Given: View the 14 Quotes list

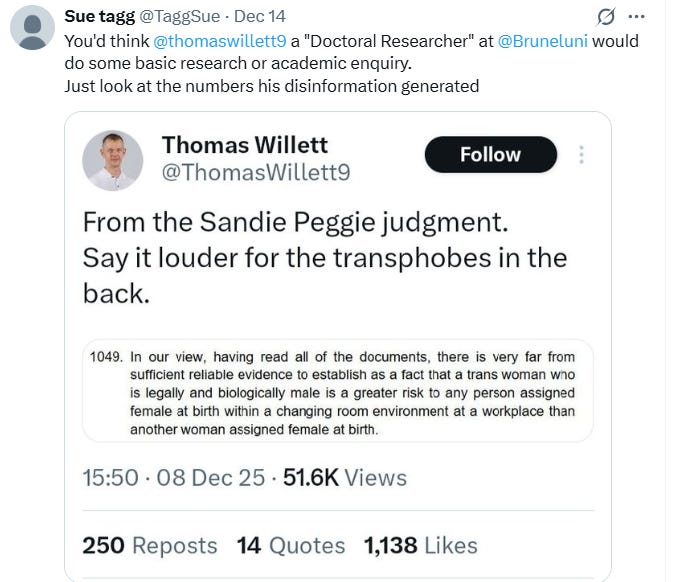Looking at the screenshot, I should (291, 546).
